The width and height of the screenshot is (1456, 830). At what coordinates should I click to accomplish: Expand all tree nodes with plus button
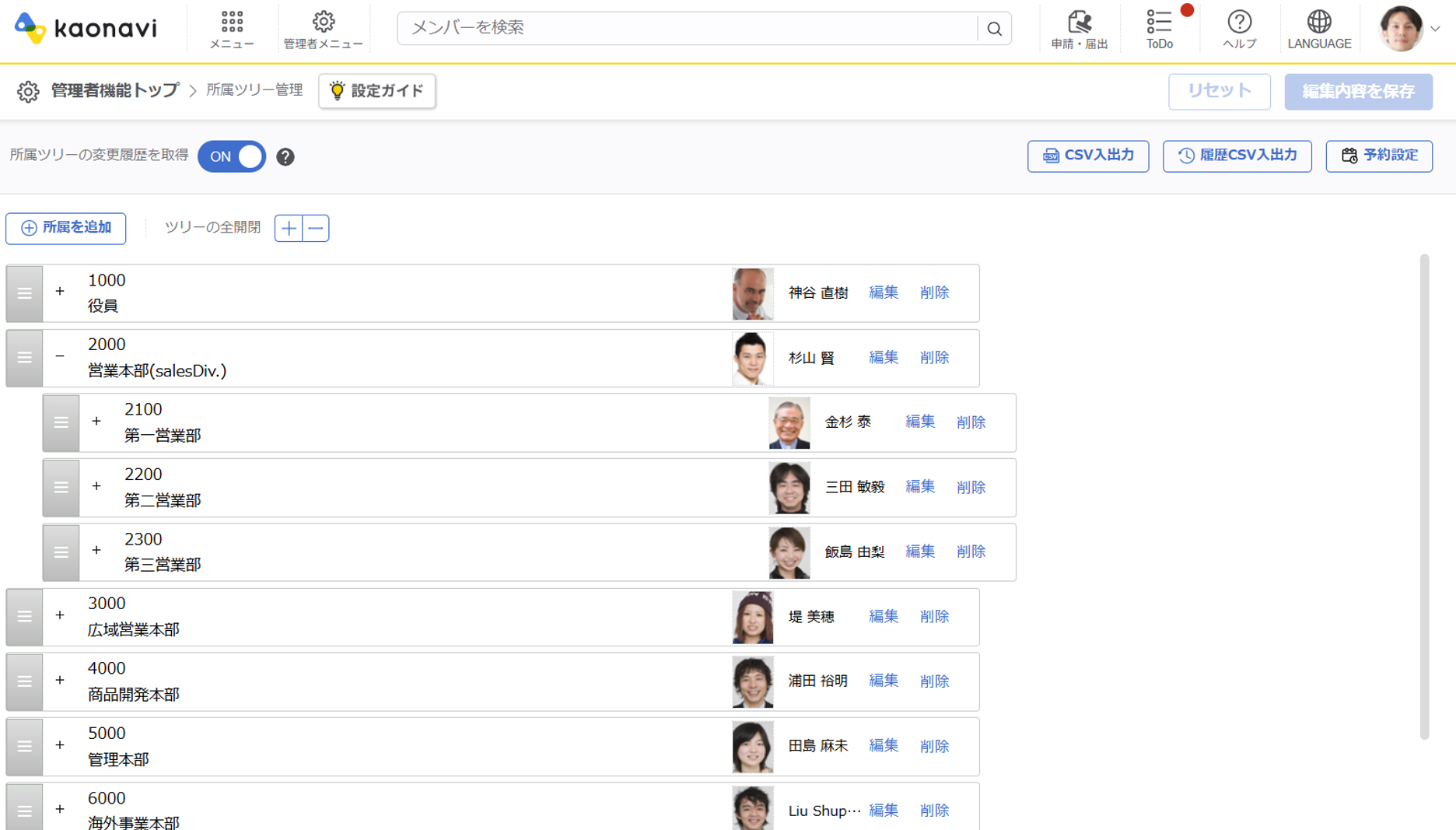(289, 229)
